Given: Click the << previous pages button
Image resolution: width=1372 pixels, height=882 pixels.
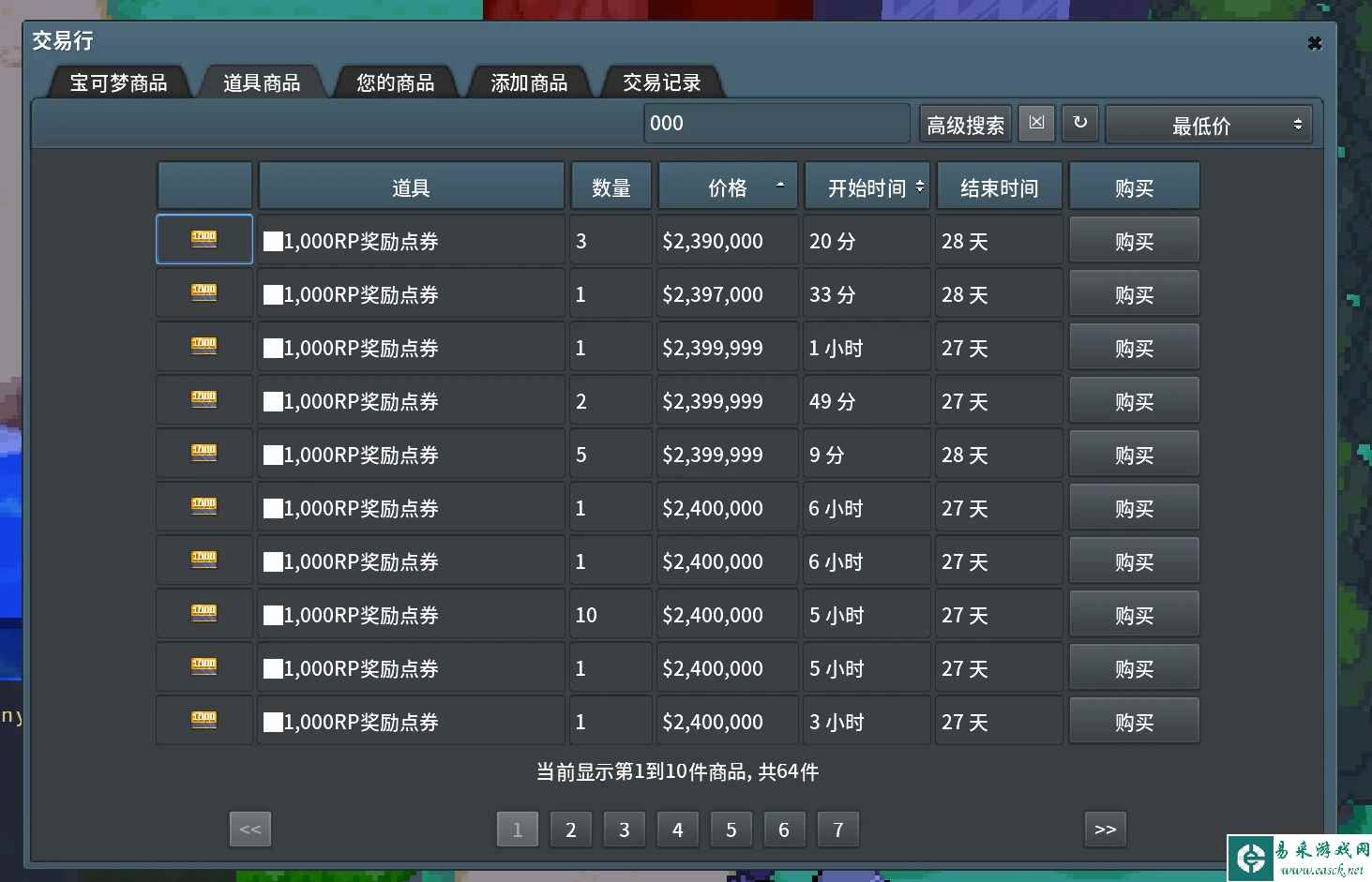Looking at the screenshot, I should (x=250, y=830).
